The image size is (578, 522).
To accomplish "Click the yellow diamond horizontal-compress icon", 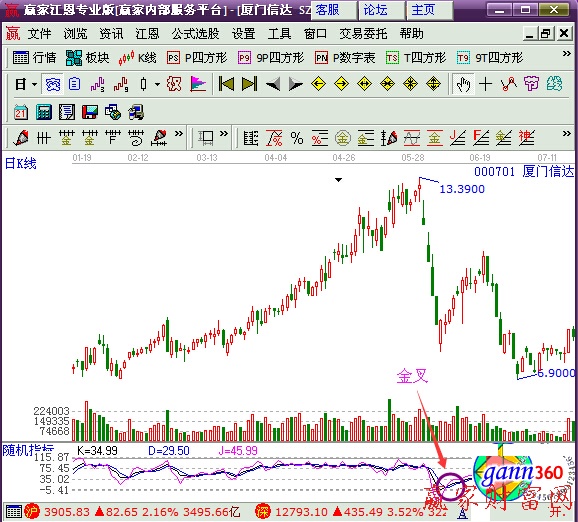I will 387,84.
